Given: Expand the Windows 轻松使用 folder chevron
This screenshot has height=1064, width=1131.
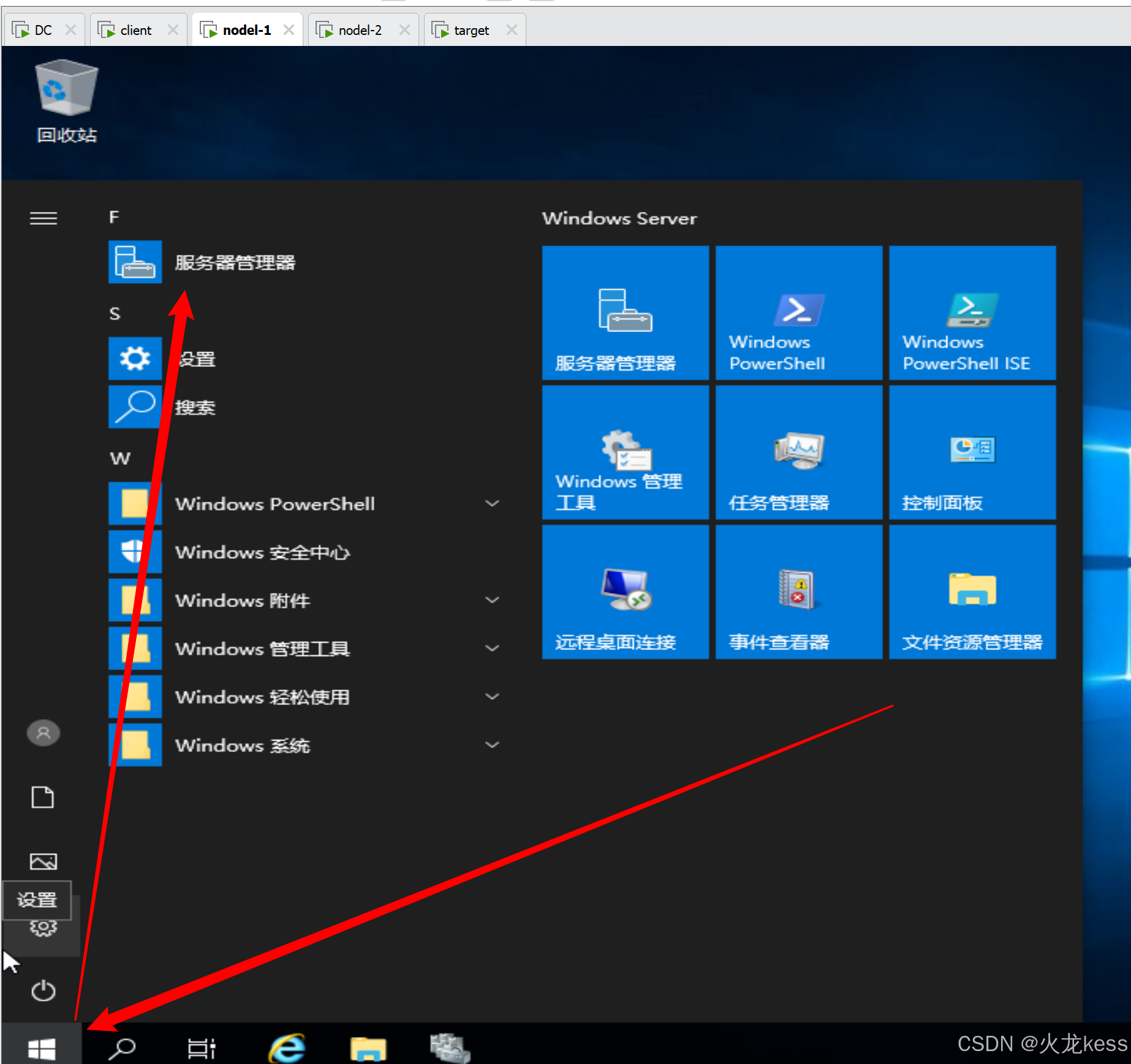Looking at the screenshot, I should (x=492, y=696).
